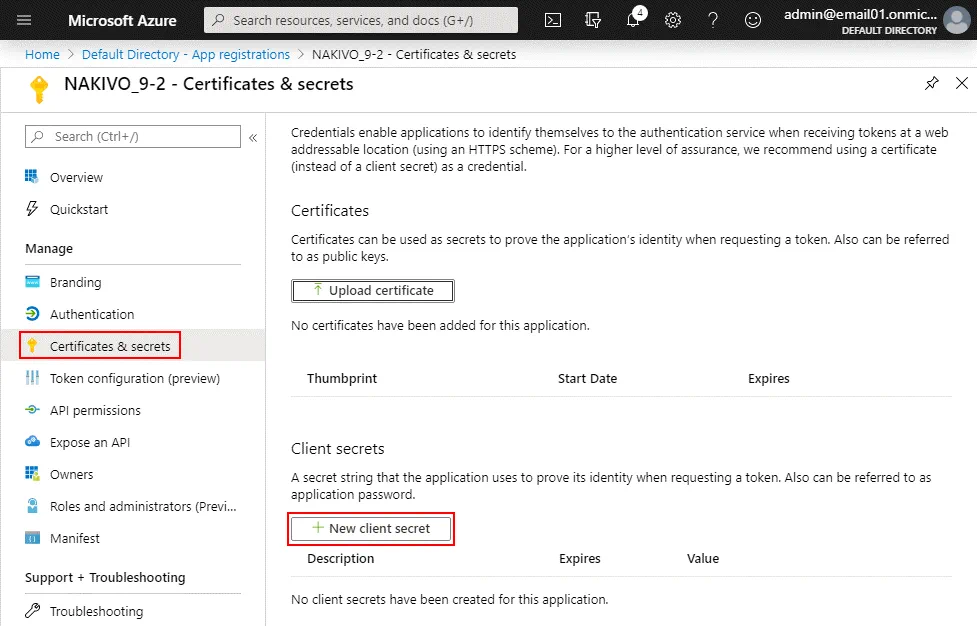Open Azure notifications bell
This screenshot has height=626, width=977.
click(633, 19)
